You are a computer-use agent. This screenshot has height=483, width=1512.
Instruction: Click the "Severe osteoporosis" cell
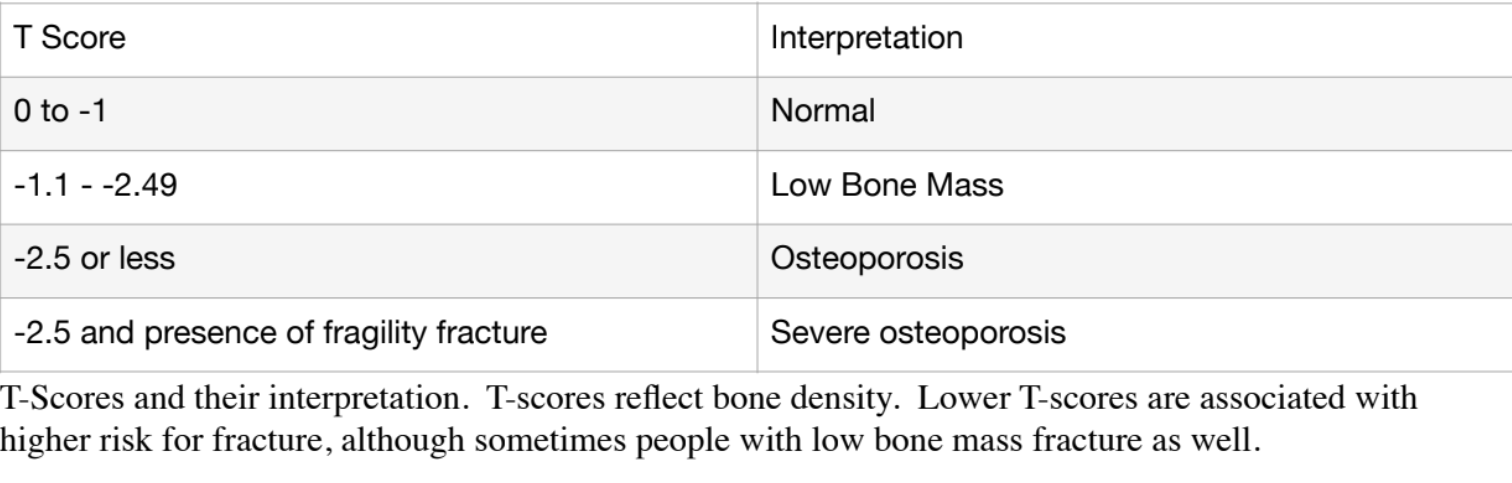[x=1134, y=335]
